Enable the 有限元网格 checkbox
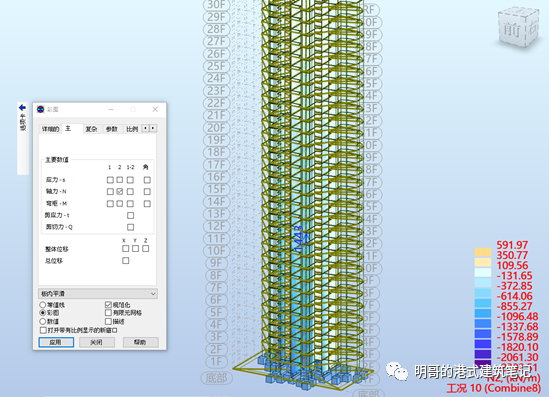The width and height of the screenshot is (549, 397). click(108, 312)
